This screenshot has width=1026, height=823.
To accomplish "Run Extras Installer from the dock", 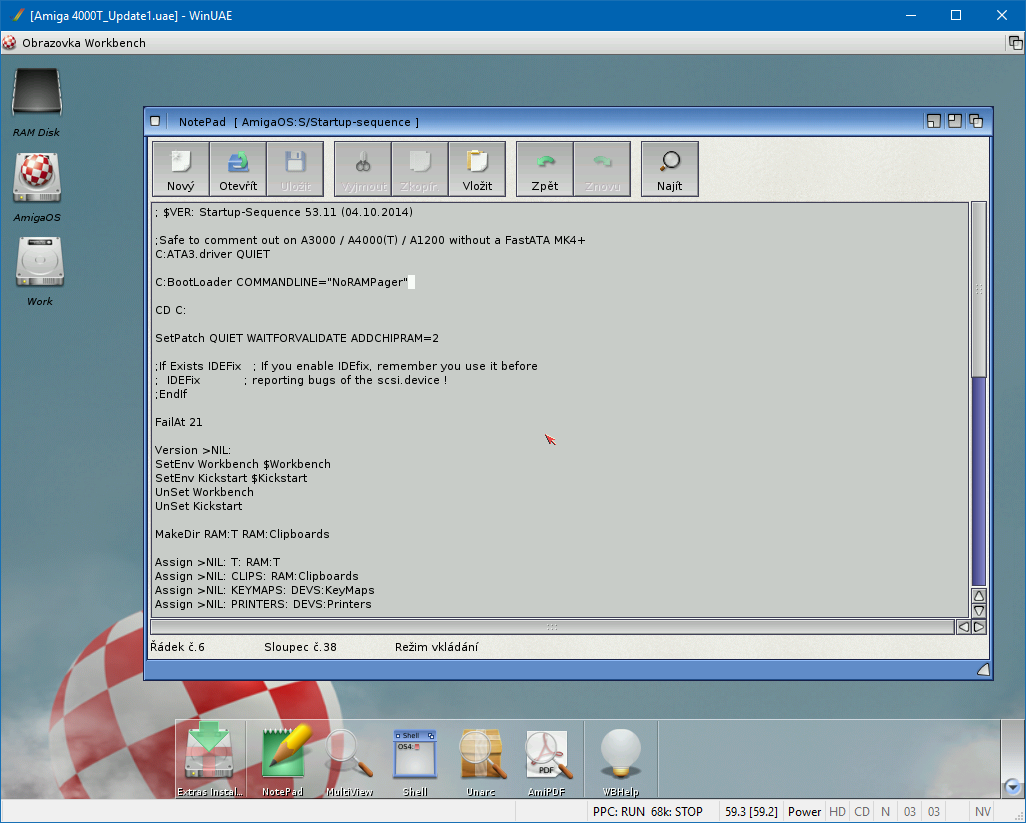I will coord(211,756).
